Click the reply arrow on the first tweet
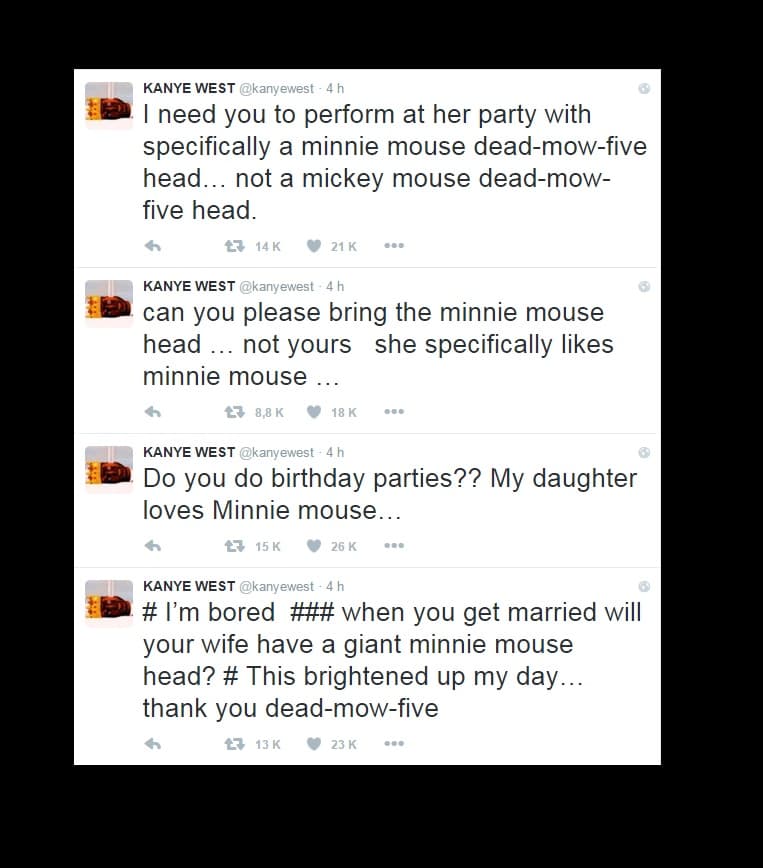 point(150,246)
